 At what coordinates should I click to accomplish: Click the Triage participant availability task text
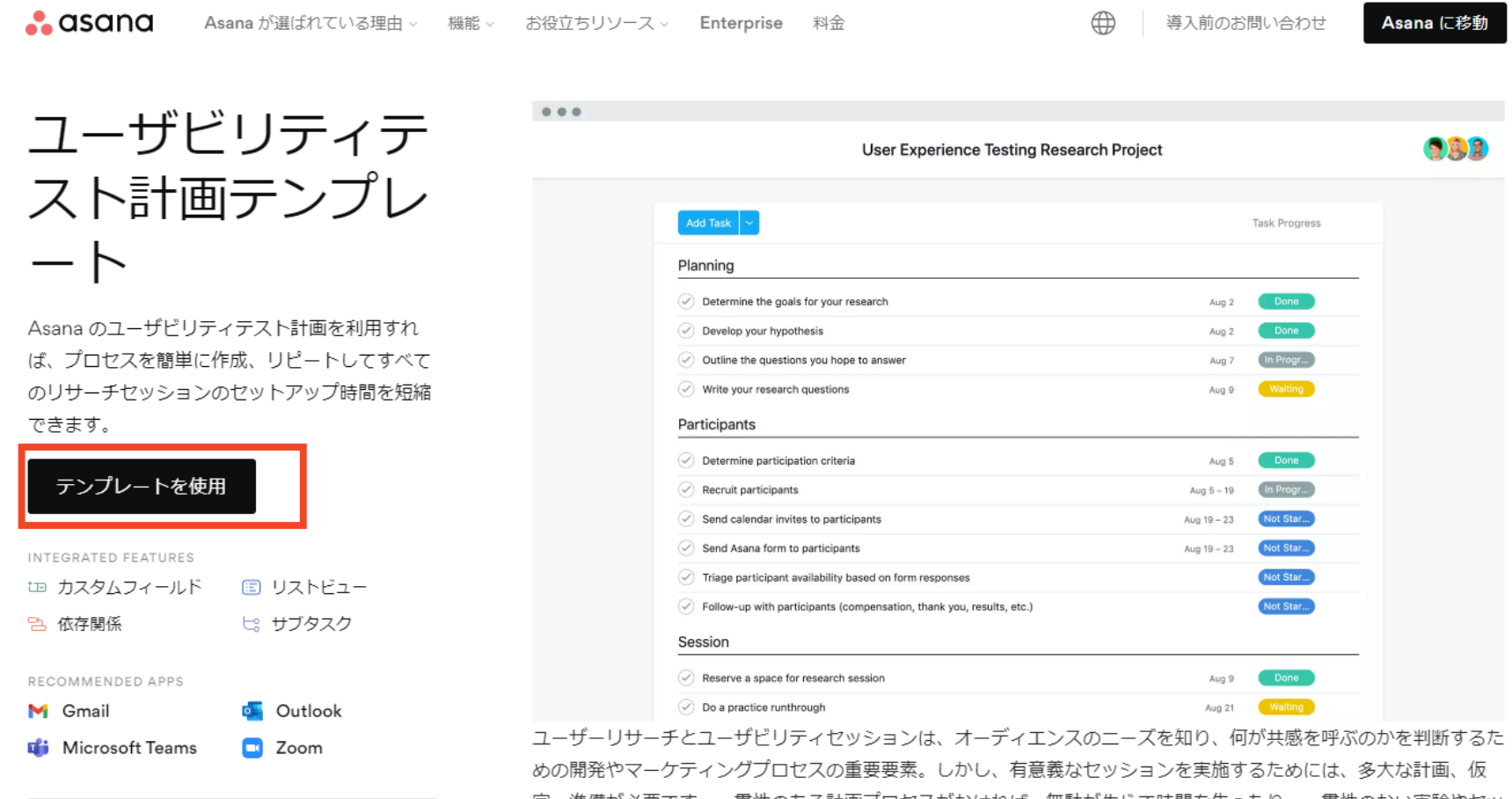[836, 577]
